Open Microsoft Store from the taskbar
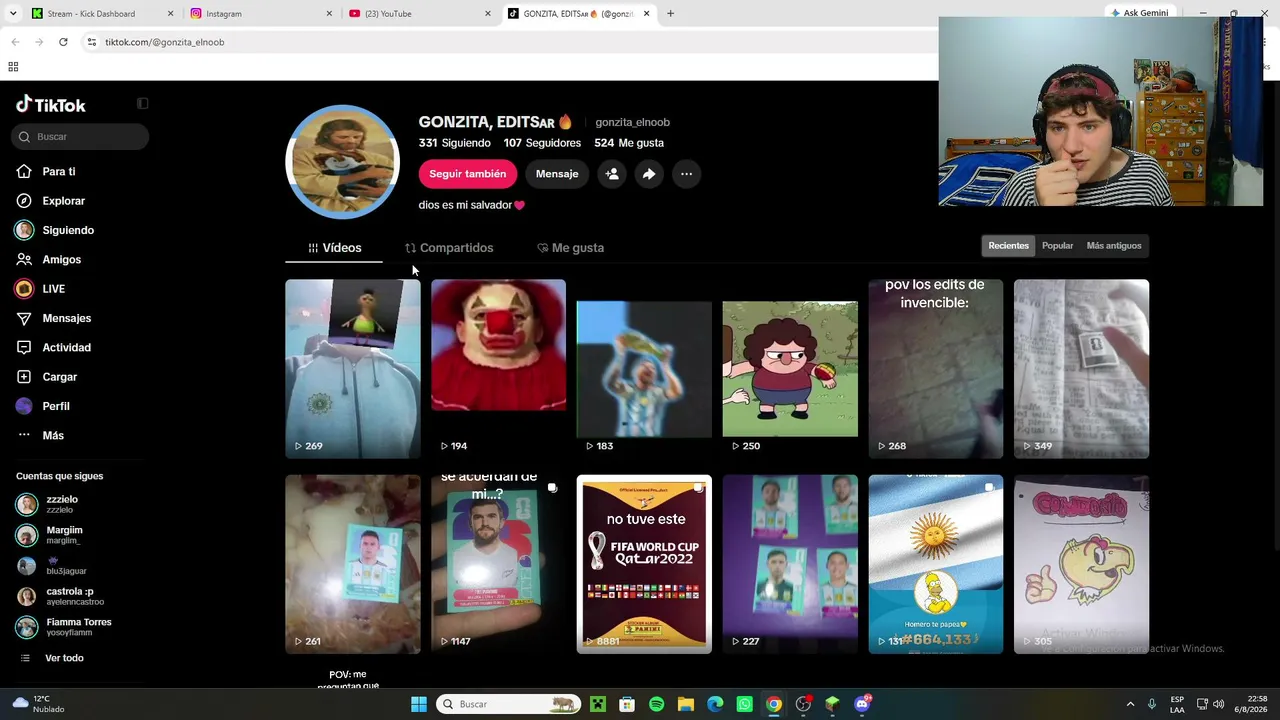The width and height of the screenshot is (1280, 720). pyautogui.click(x=627, y=704)
